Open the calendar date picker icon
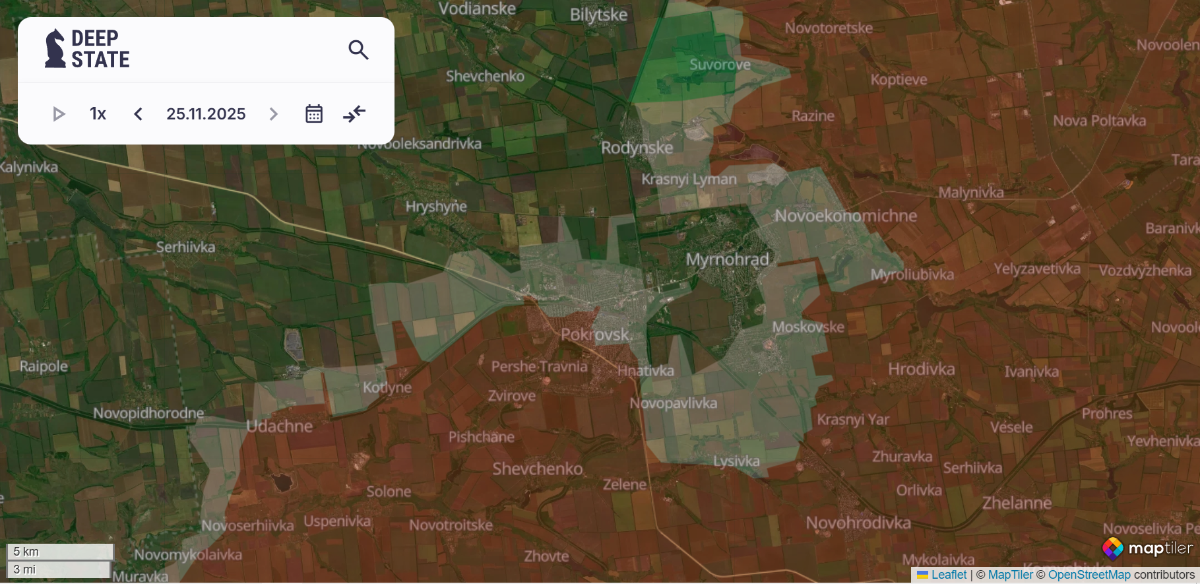Viewport: 1200px width, 584px height. pos(314,114)
